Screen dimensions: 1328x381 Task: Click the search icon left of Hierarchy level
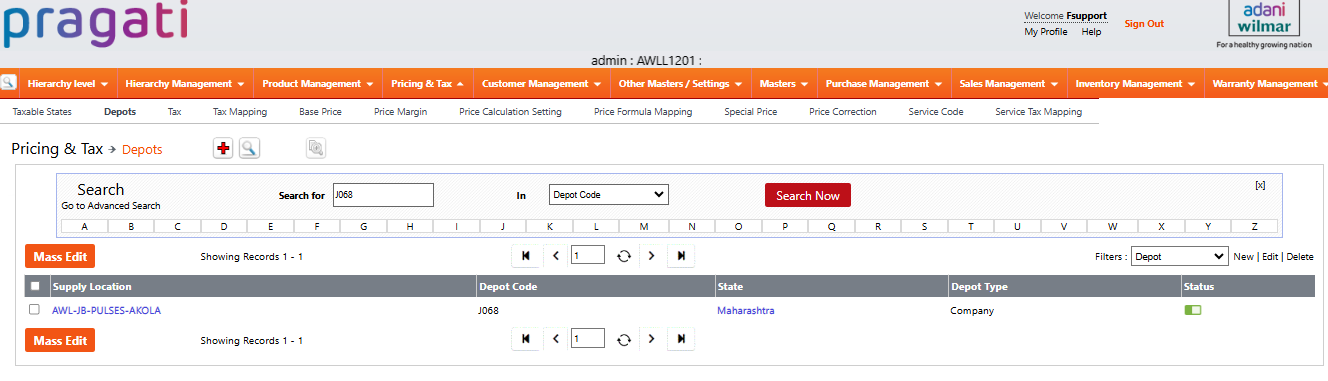[9, 83]
